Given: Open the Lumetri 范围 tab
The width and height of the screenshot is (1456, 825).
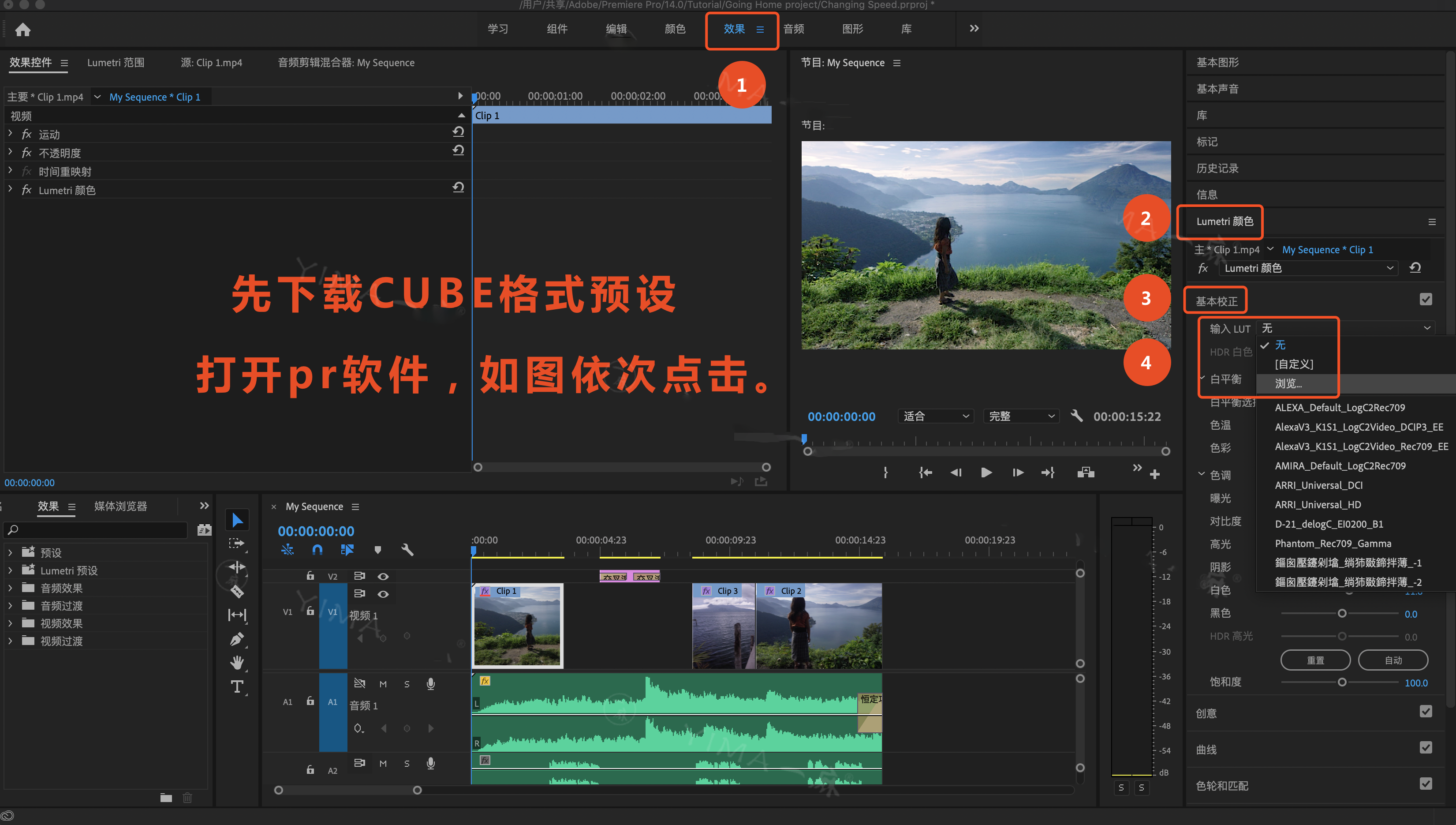Looking at the screenshot, I should click(x=116, y=62).
